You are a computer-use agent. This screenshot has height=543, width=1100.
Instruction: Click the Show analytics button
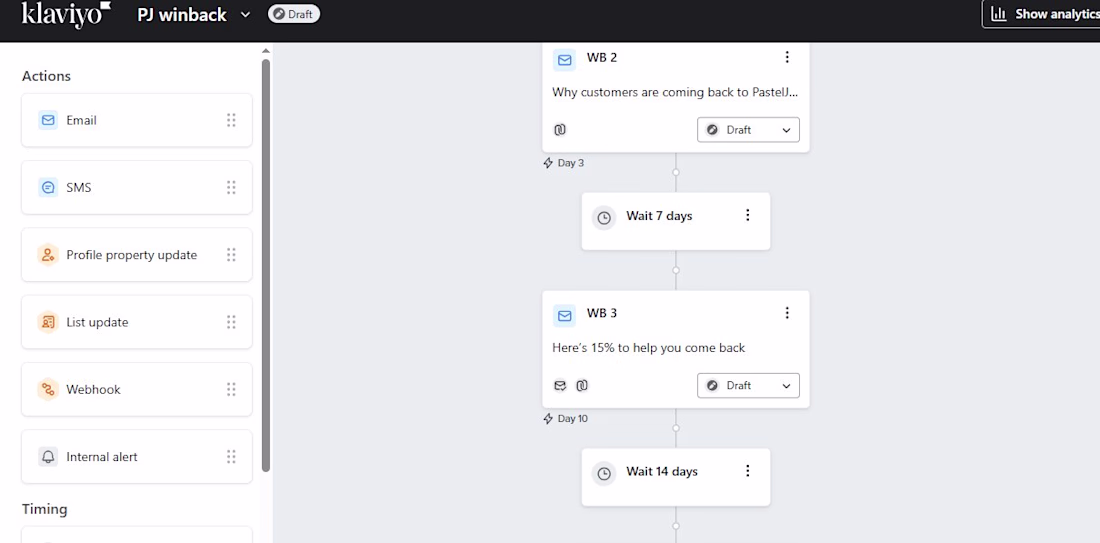(x=1044, y=14)
